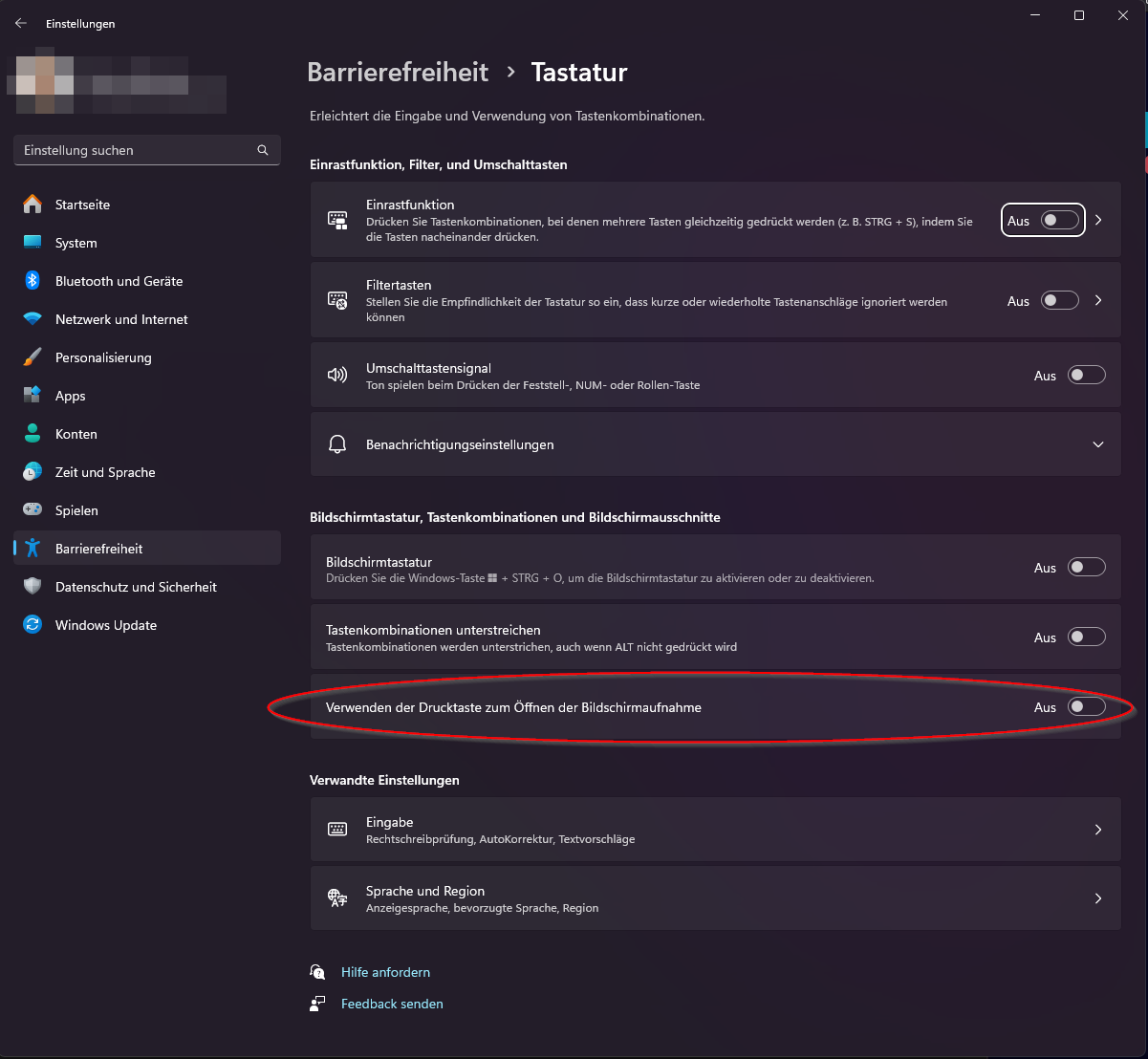Open Filtertasten settings via chevron
The width and height of the screenshot is (1148, 1059).
point(1097,299)
